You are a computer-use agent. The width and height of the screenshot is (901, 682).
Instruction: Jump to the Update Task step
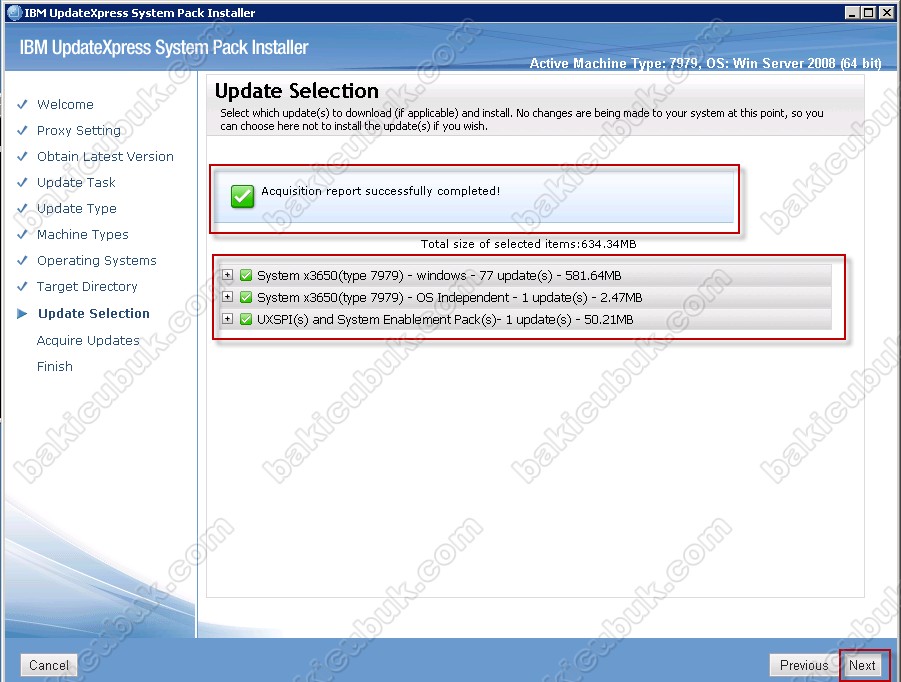76,182
